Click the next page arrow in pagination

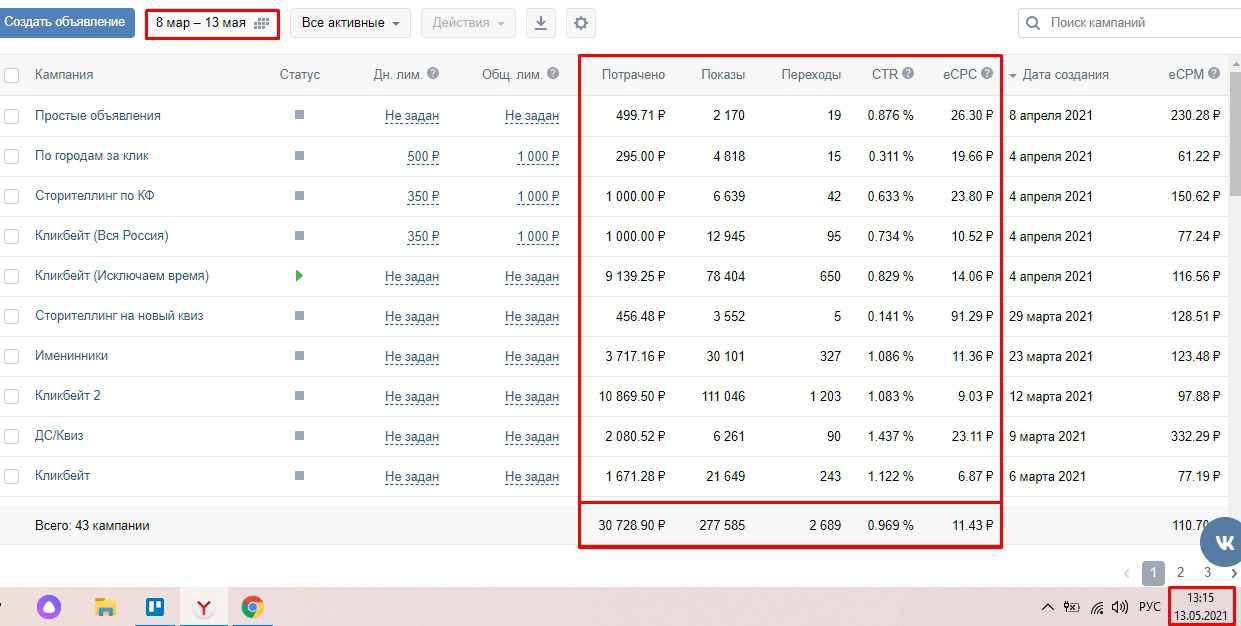point(1234,573)
